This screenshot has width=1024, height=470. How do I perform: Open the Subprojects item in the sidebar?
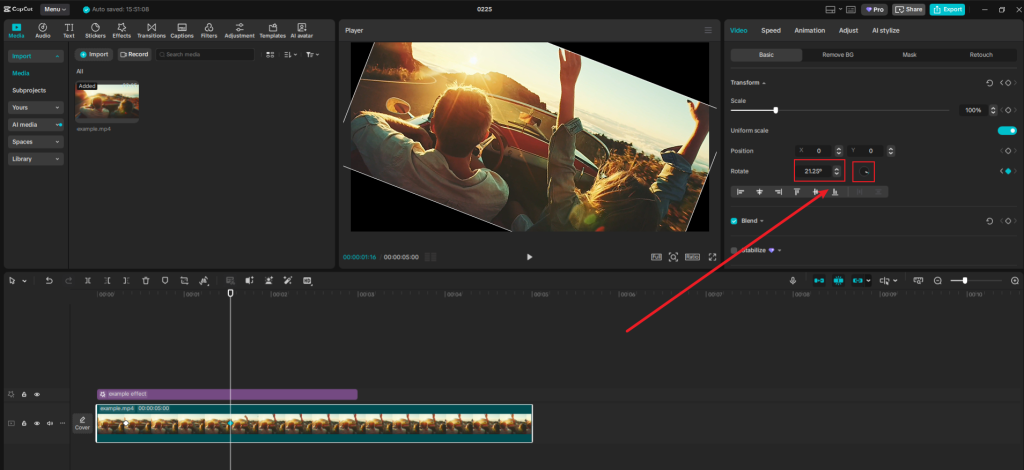click(x=29, y=90)
